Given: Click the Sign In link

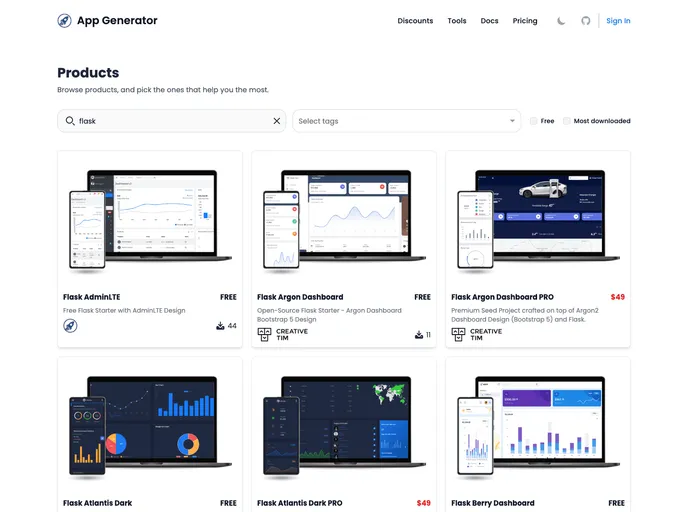Looking at the screenshot, I should [618, 21].
